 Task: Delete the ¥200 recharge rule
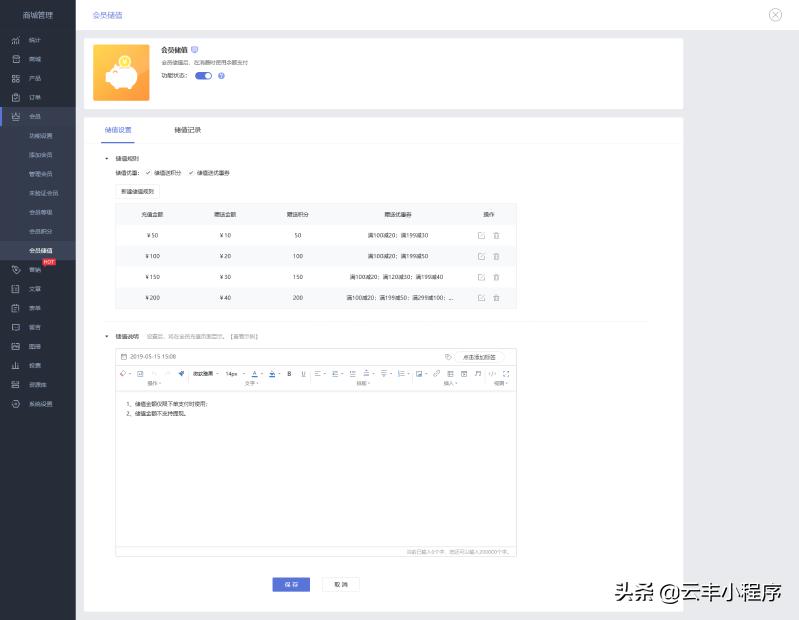pos(496,298)
